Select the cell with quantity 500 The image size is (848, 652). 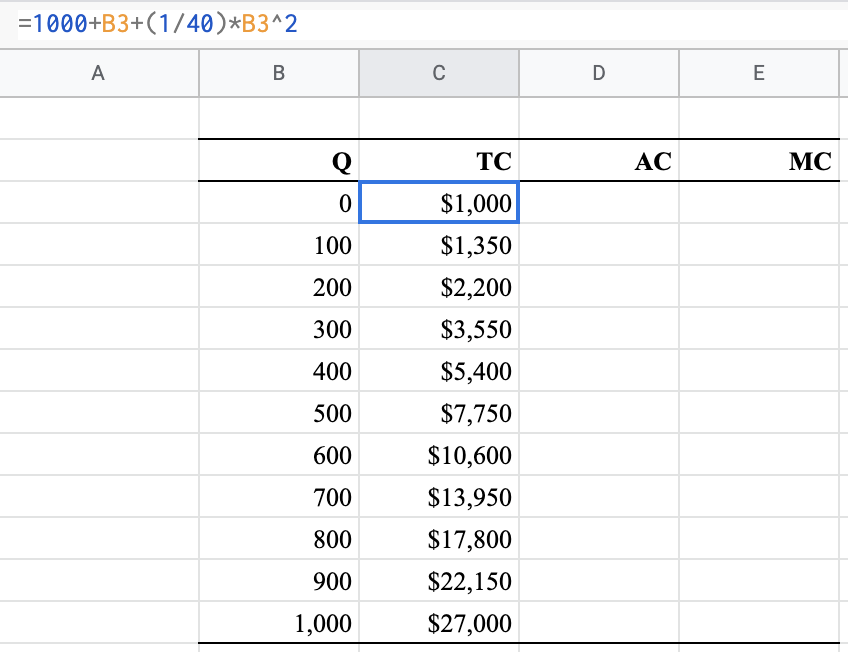(278, 413)
